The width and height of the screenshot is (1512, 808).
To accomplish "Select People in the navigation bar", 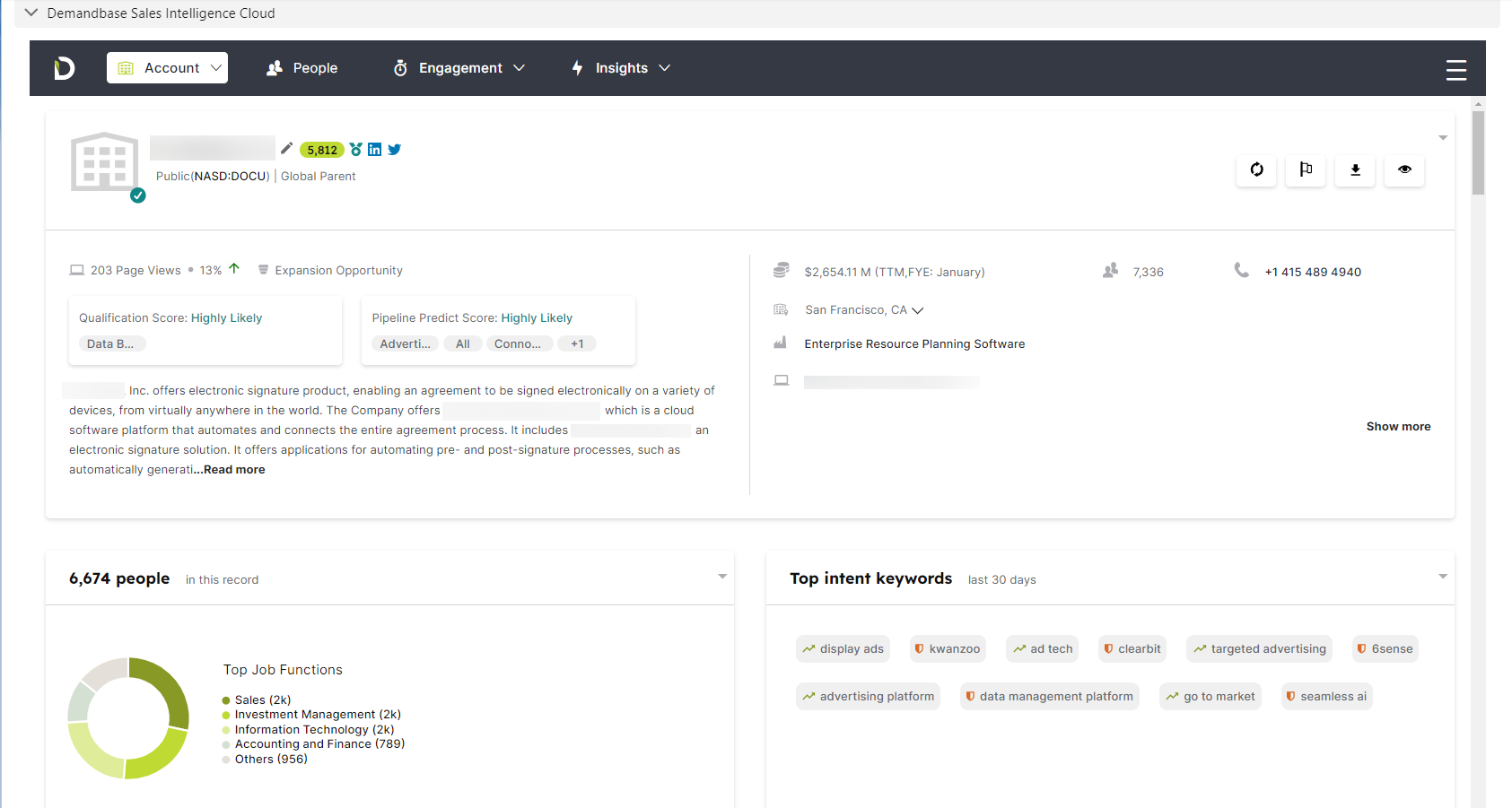I will 302,67.
